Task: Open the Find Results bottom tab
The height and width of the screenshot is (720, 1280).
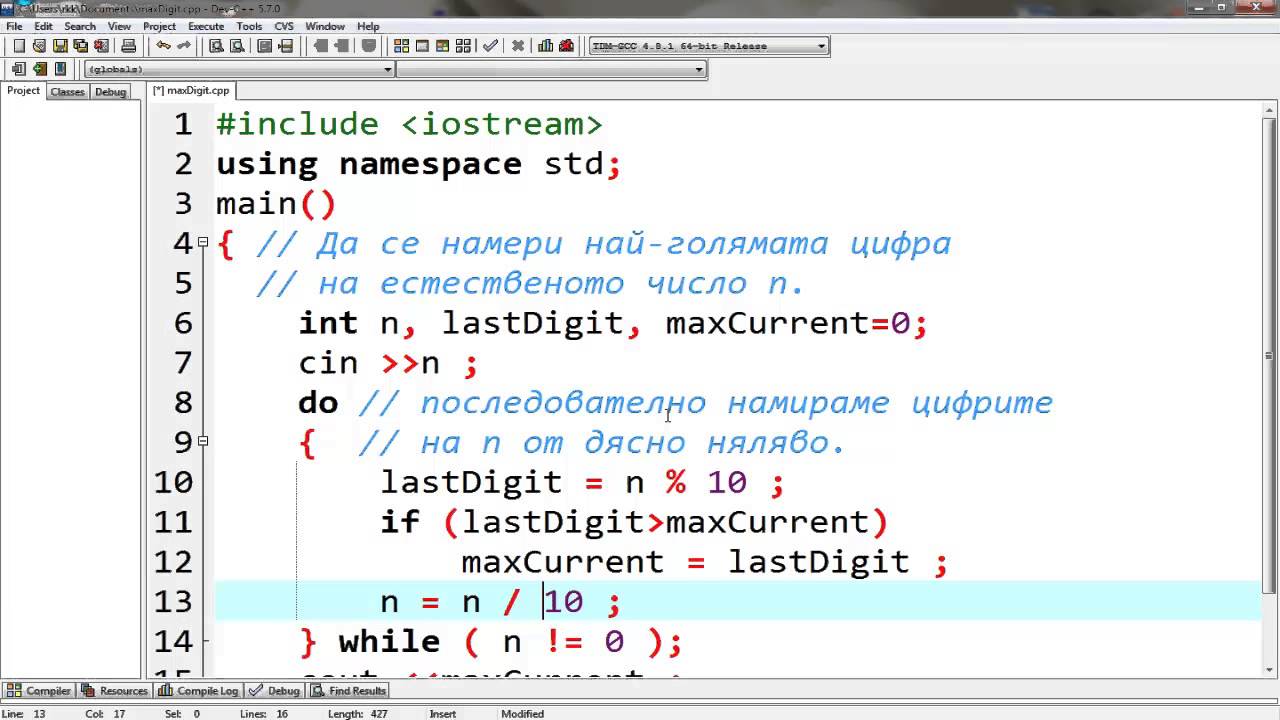Action: pyautogui.click(x=349, y=691)
